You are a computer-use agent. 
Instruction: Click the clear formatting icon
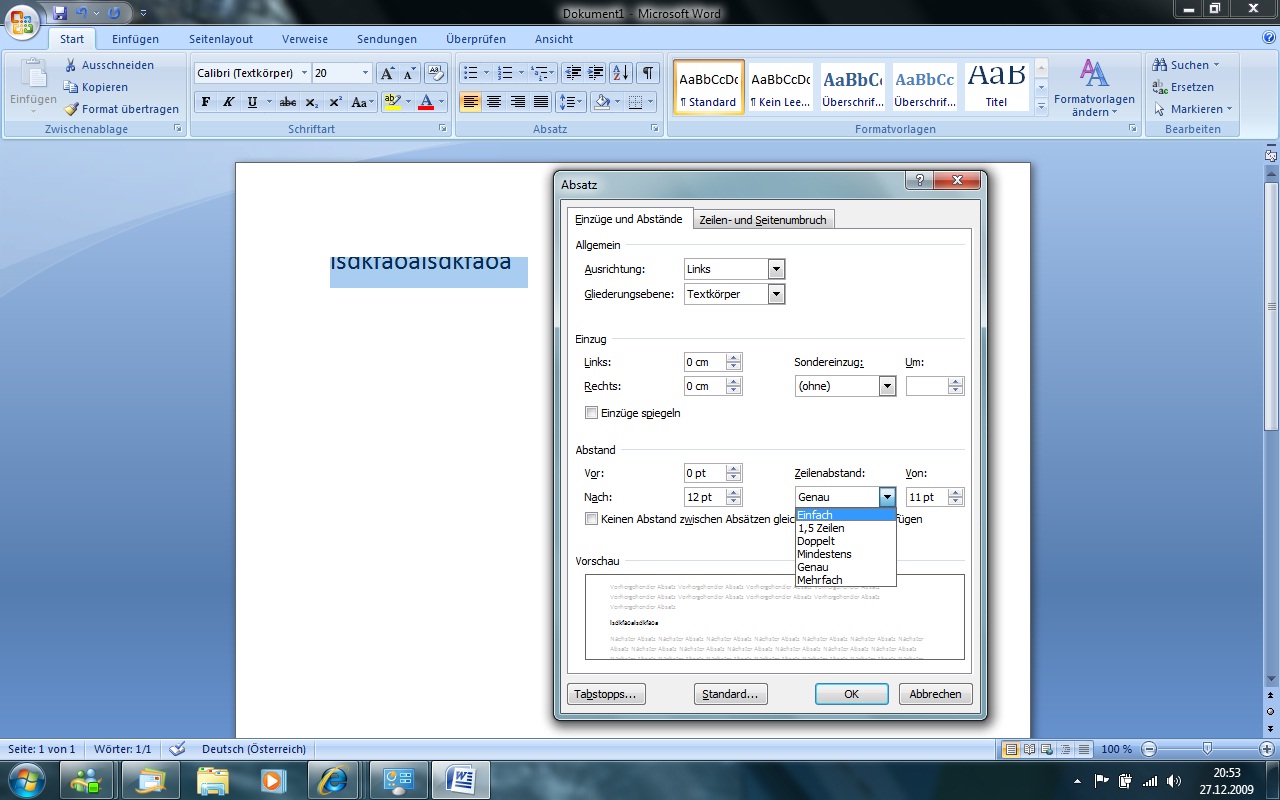[x=435, y=73]
